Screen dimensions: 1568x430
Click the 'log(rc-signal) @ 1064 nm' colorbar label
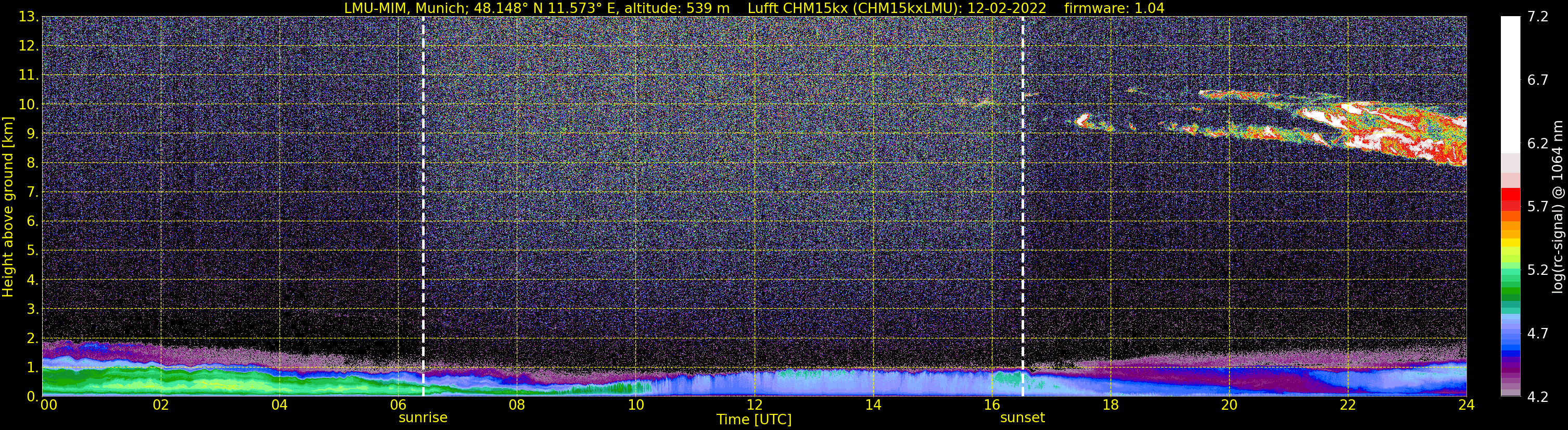(x=1557, y=207)
